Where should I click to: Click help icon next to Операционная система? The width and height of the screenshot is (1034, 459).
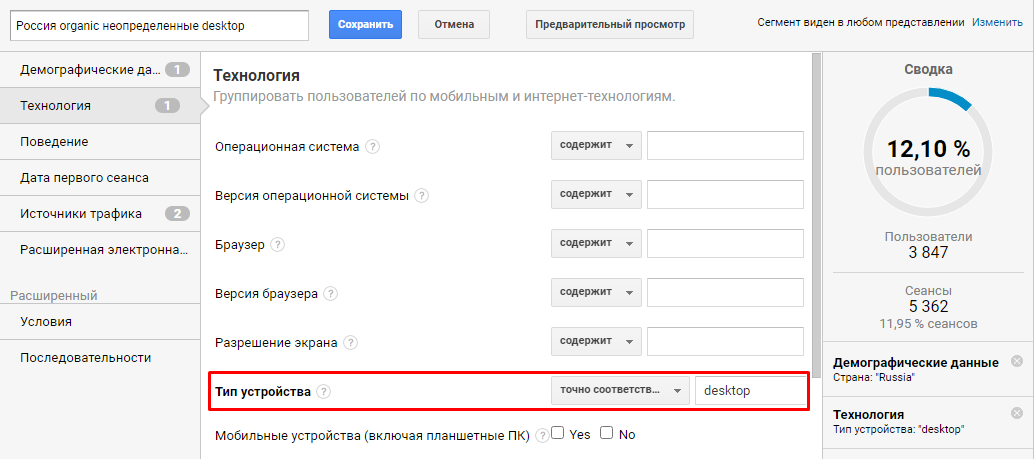coord(373,147)
